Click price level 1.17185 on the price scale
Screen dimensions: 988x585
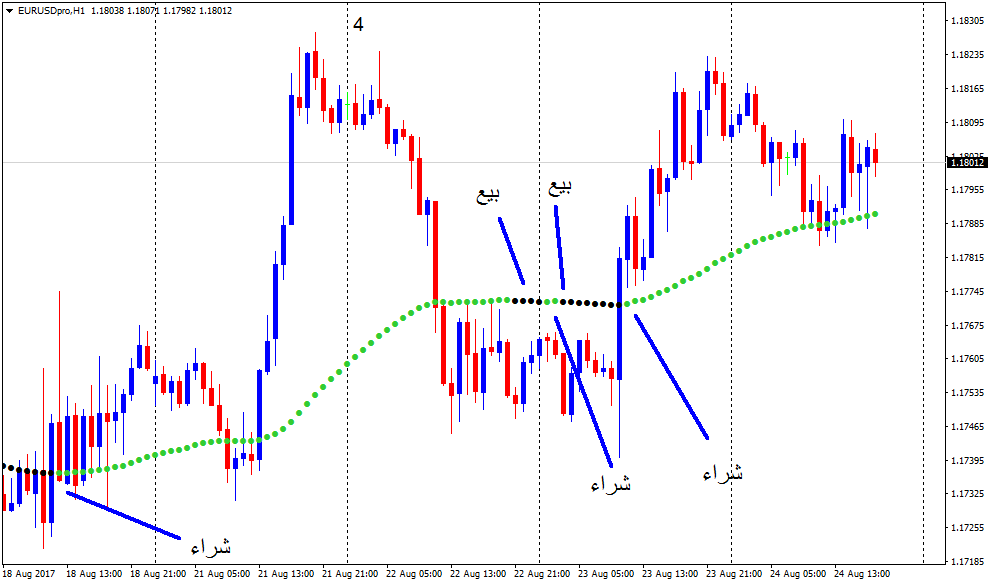967,561
